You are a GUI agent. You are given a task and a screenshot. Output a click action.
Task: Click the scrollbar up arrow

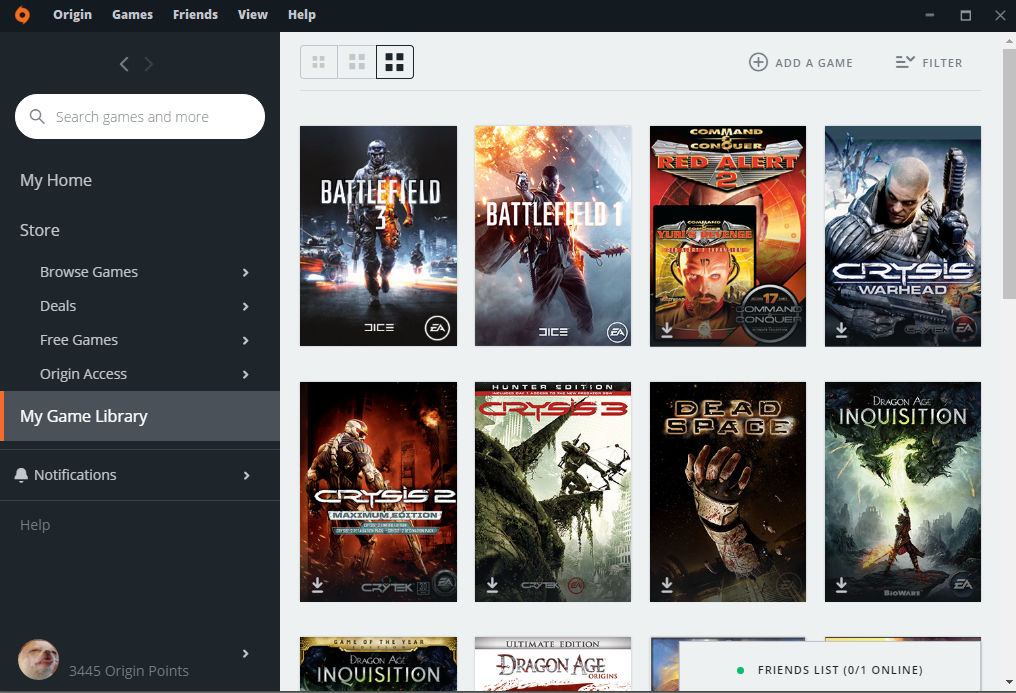[1009, 40]
